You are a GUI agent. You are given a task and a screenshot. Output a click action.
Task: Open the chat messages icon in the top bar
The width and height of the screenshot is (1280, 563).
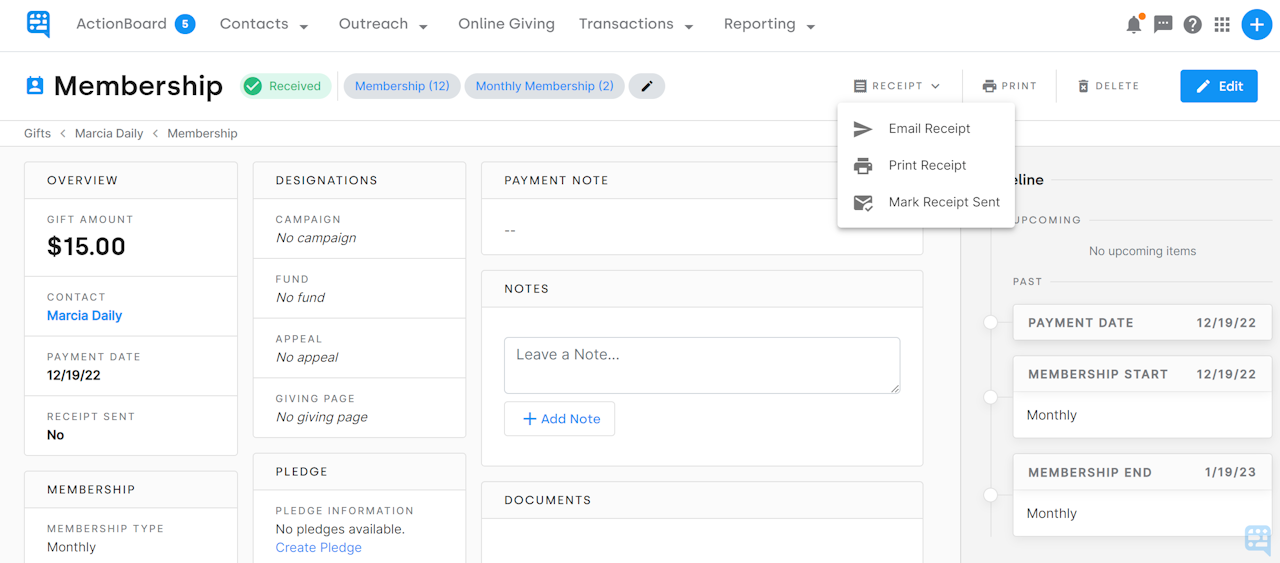coord(1163,24)
